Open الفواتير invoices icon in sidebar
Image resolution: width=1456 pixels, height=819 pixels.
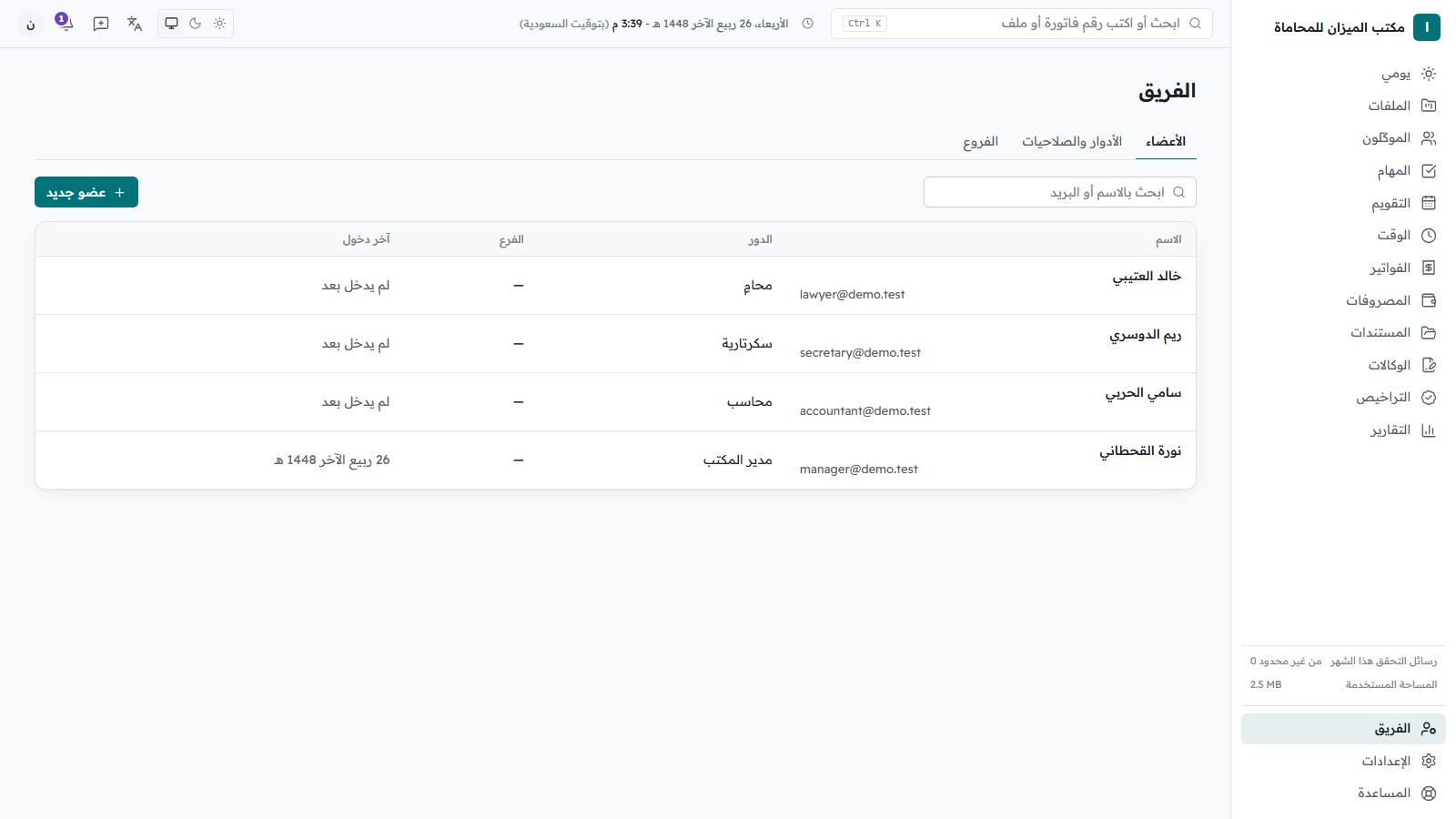tap(1429, 268)
